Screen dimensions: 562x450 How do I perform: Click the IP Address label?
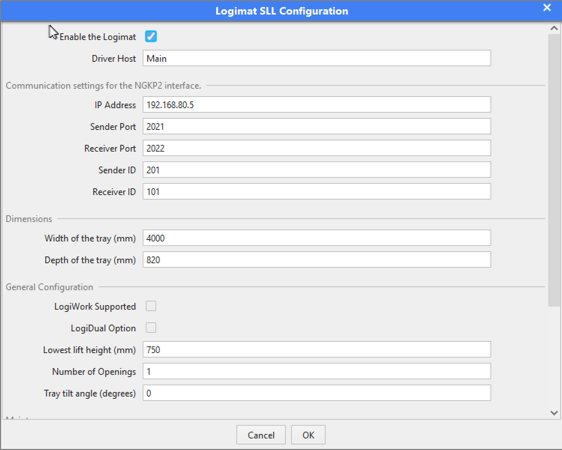(x=115, y=105)
